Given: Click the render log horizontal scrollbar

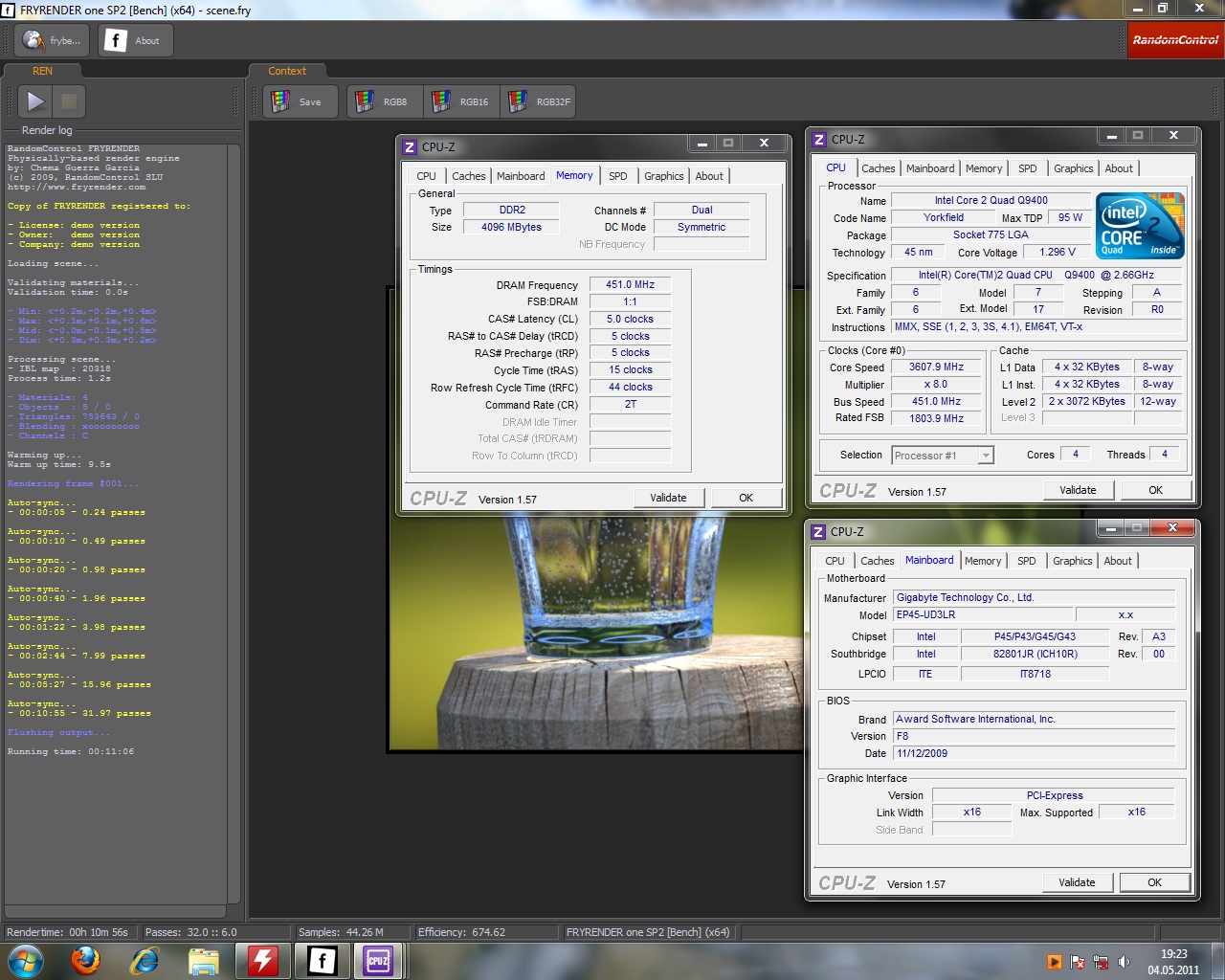Looking at the screenshot, I should 115,911.
